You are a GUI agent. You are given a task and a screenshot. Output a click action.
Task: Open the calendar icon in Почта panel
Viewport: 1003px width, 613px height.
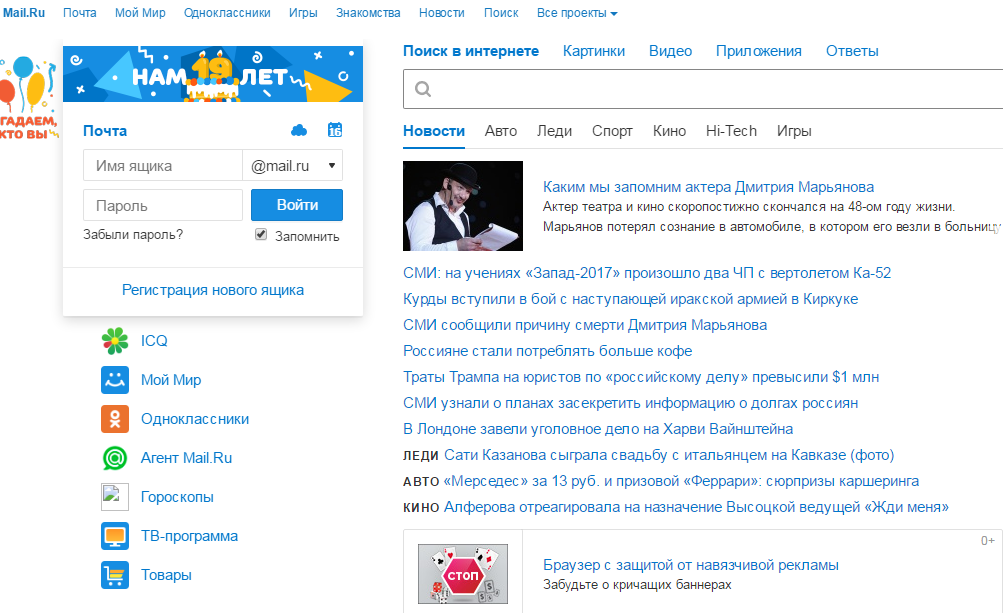(335, 130)
